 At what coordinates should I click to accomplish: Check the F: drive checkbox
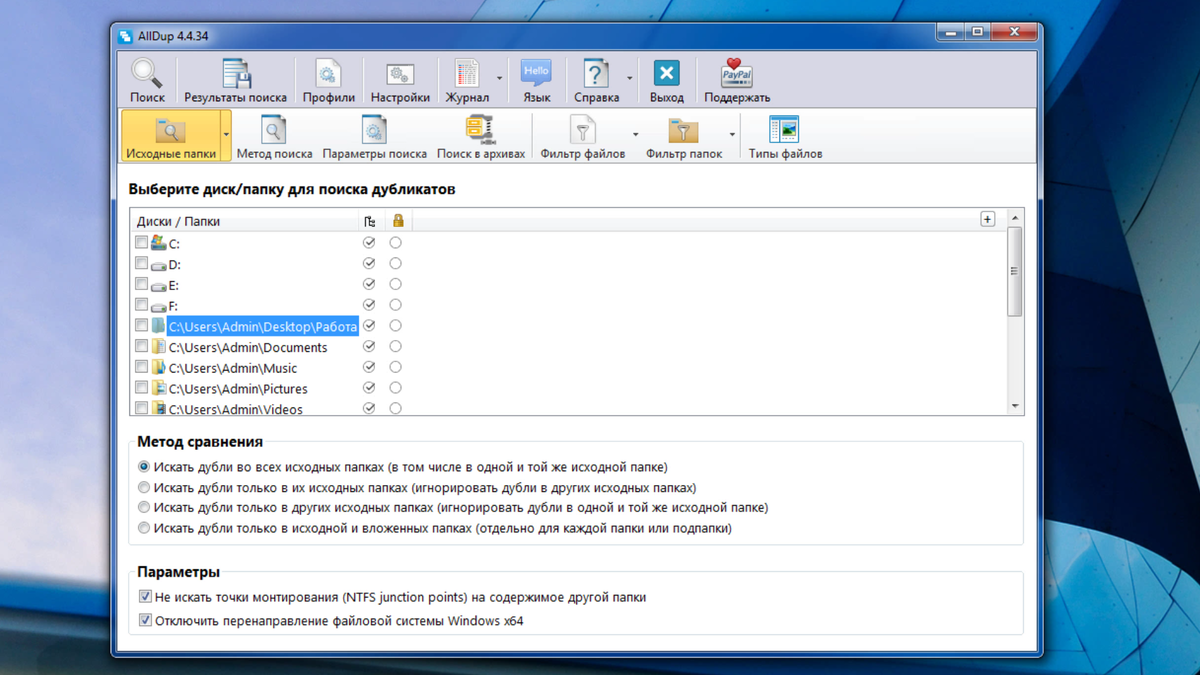pos(141,305)
